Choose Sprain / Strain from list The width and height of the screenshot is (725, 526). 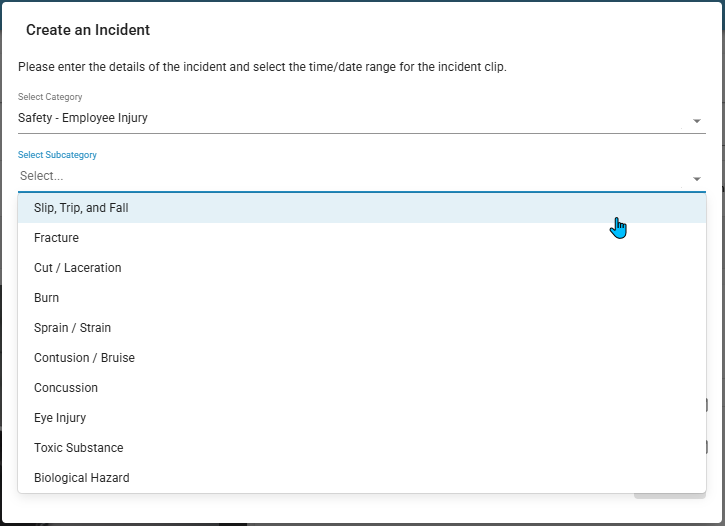[362, 328]
